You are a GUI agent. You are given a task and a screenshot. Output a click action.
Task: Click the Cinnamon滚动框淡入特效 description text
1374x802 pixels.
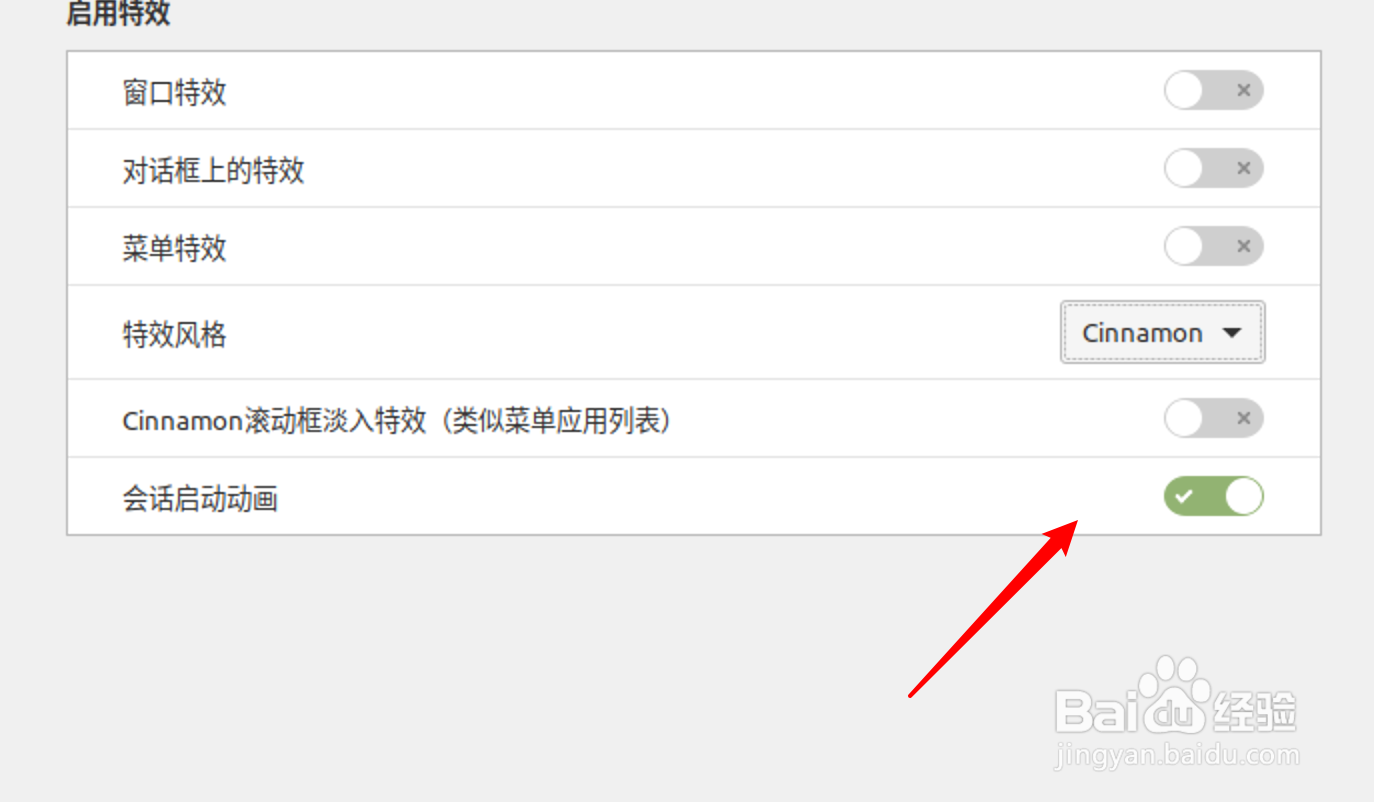(397, 421)
